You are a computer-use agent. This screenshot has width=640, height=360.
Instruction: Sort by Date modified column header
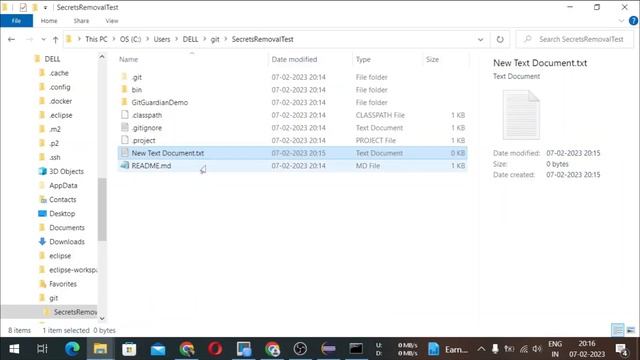click(x=294, y=59)
